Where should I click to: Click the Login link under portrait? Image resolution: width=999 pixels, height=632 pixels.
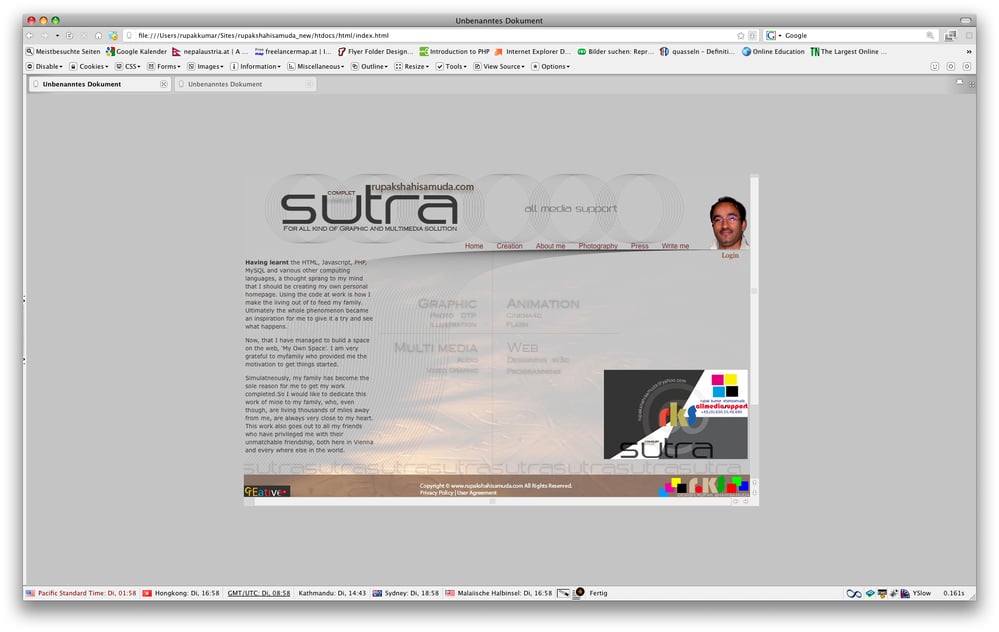click(730, 255)
